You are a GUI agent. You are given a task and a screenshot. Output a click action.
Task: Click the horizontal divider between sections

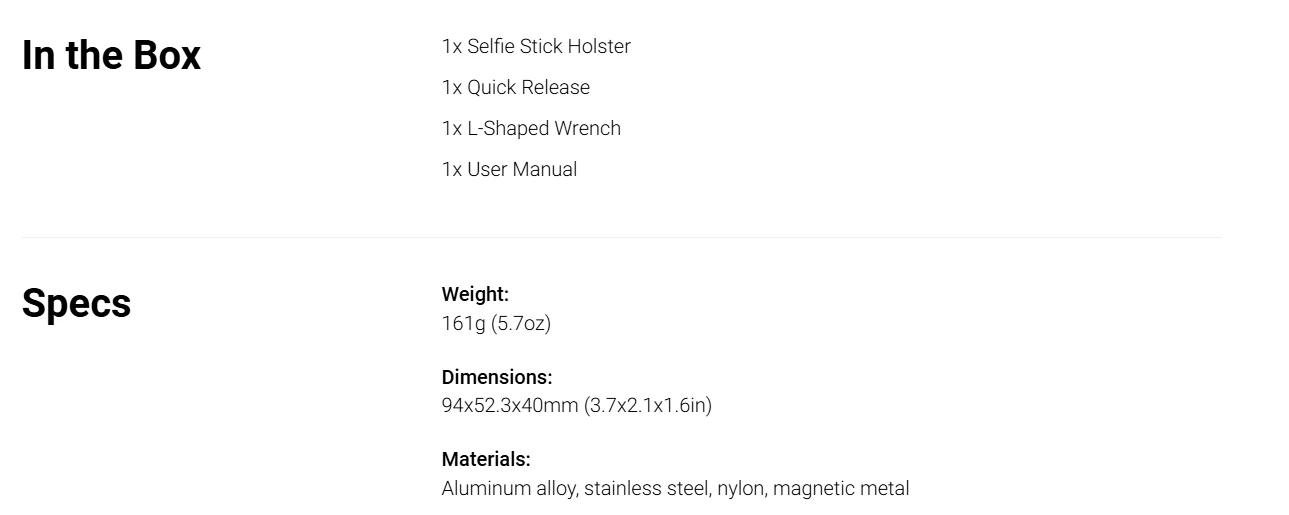(621, 238)
